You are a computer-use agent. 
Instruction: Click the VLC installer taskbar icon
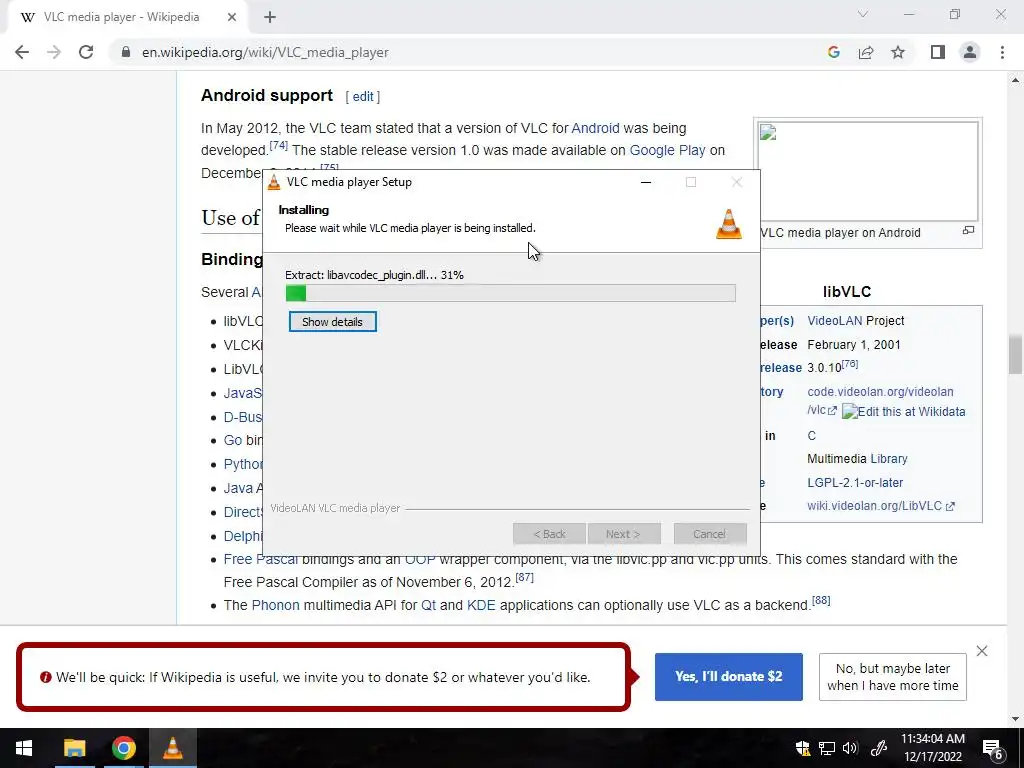(x=172, y=748)
